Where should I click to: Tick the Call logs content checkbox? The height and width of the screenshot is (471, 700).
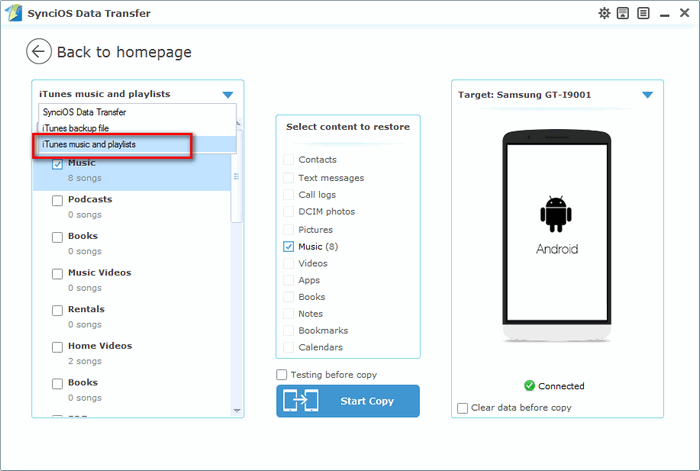point(288,195)
